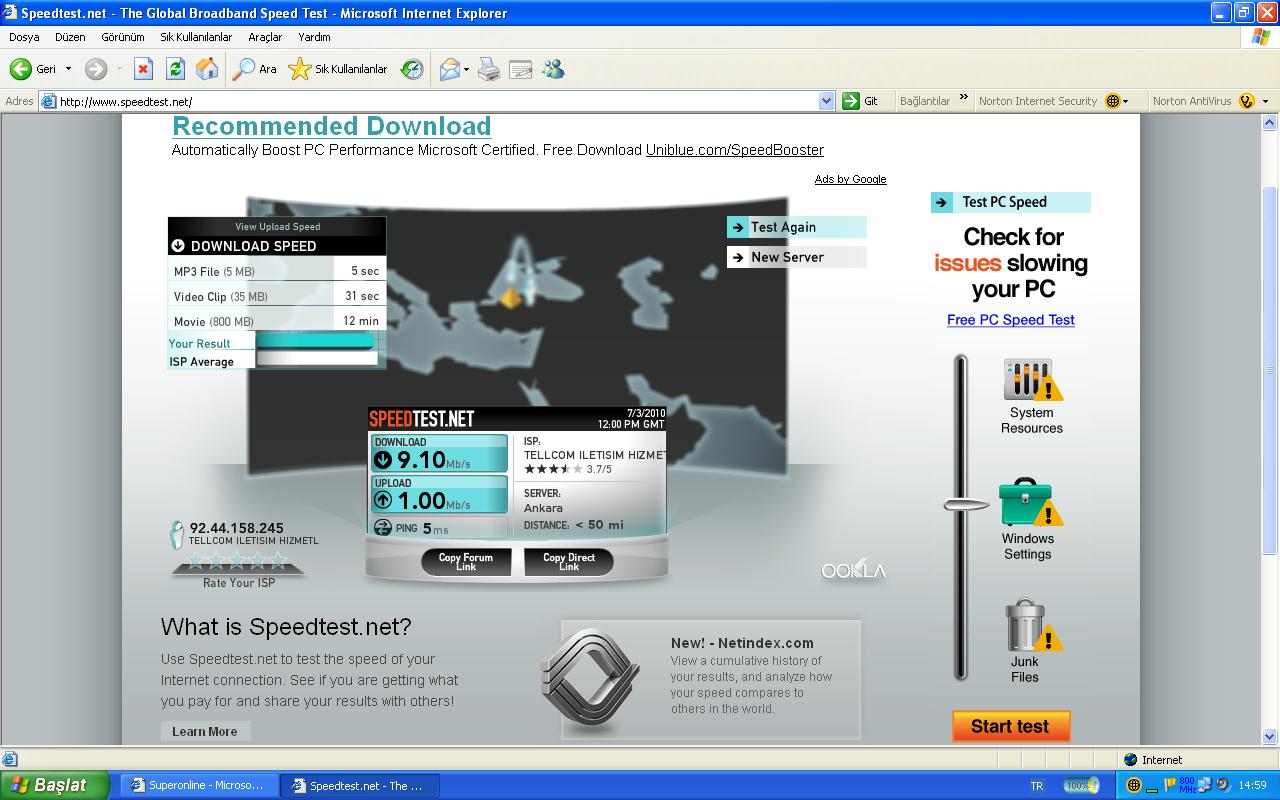Click the Windows Settings toolbox icon
The height and width of the screenshot is (800, 1280).
[1029, 502]
